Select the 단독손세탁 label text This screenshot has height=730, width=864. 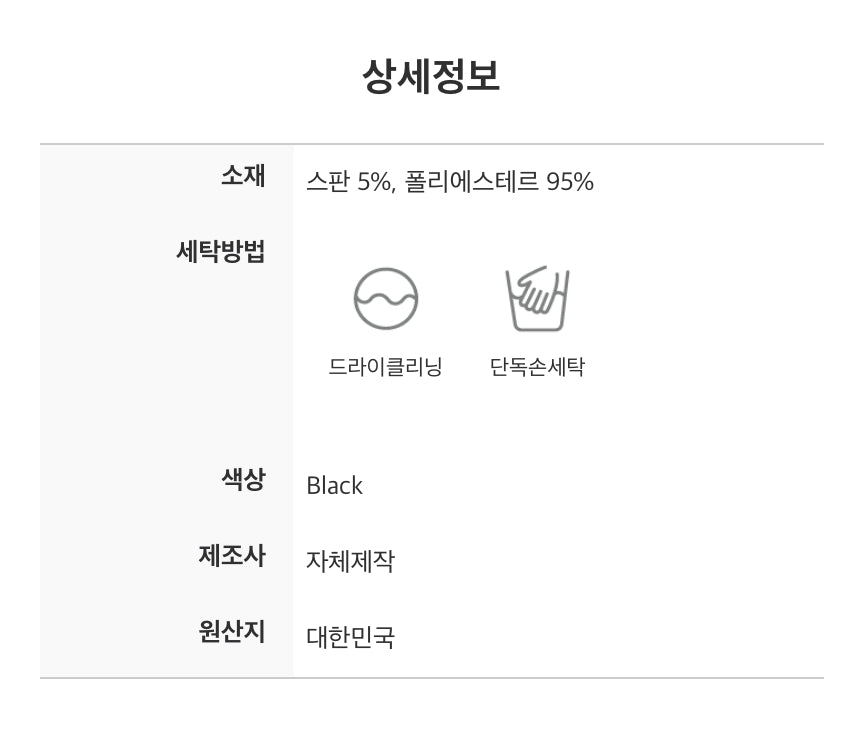pos(537,367)
